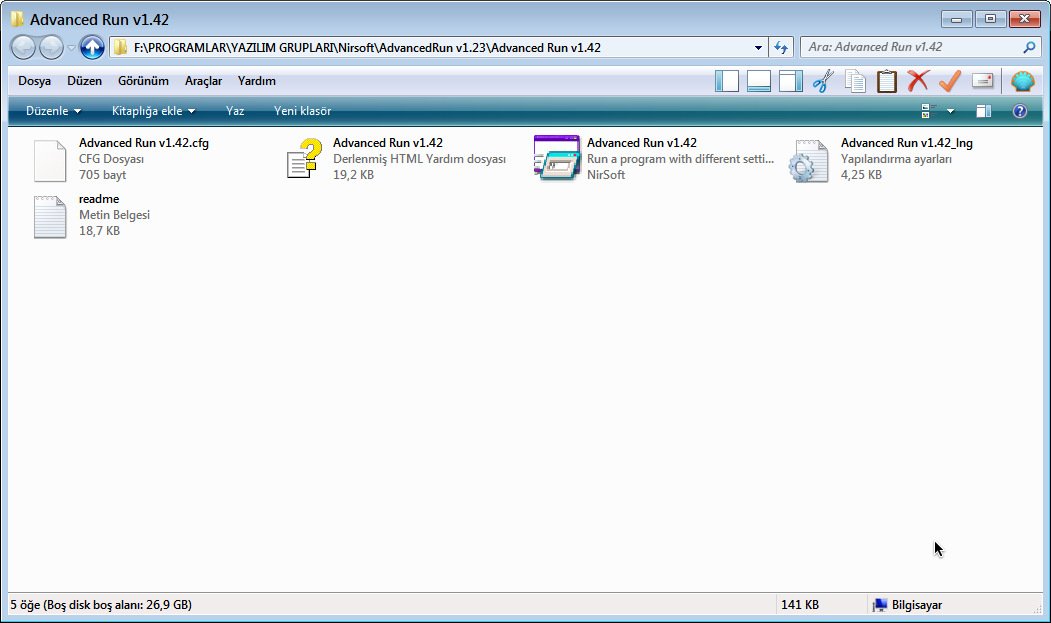Click the folder icon in the title bar
This screenshot has height=623, width=1051.
point(17,19)
